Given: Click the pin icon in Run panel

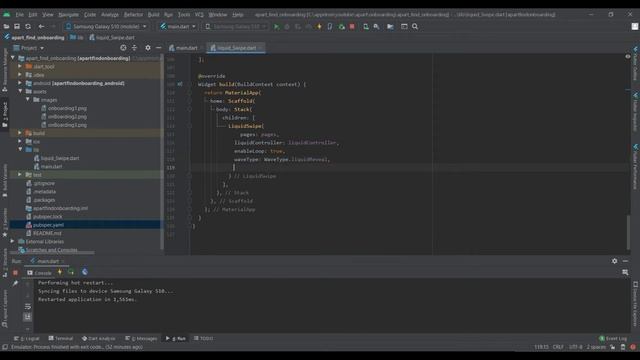Looking at the screenshot, I should click(x=16, y=283).
